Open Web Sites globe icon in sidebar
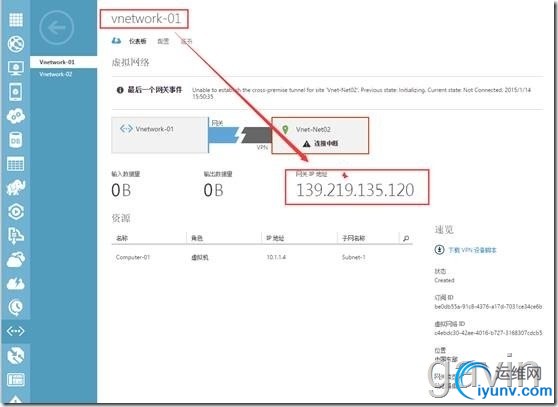The height and width of the screenshot is (407, 558). (16, 44)
